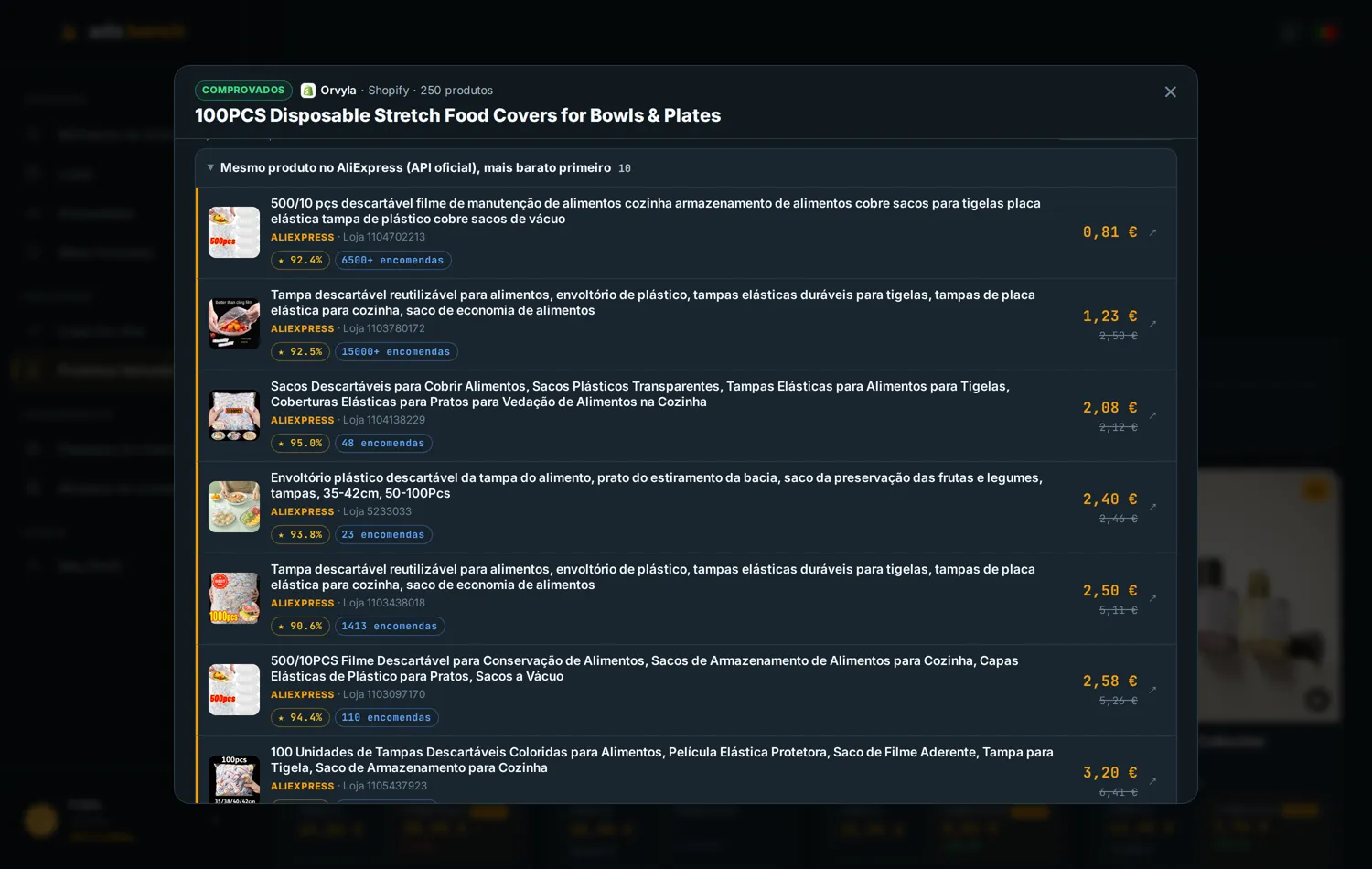Click the COMPROVADOS badge
This screenshot has height=869, width=1372.
click(243, 91)
